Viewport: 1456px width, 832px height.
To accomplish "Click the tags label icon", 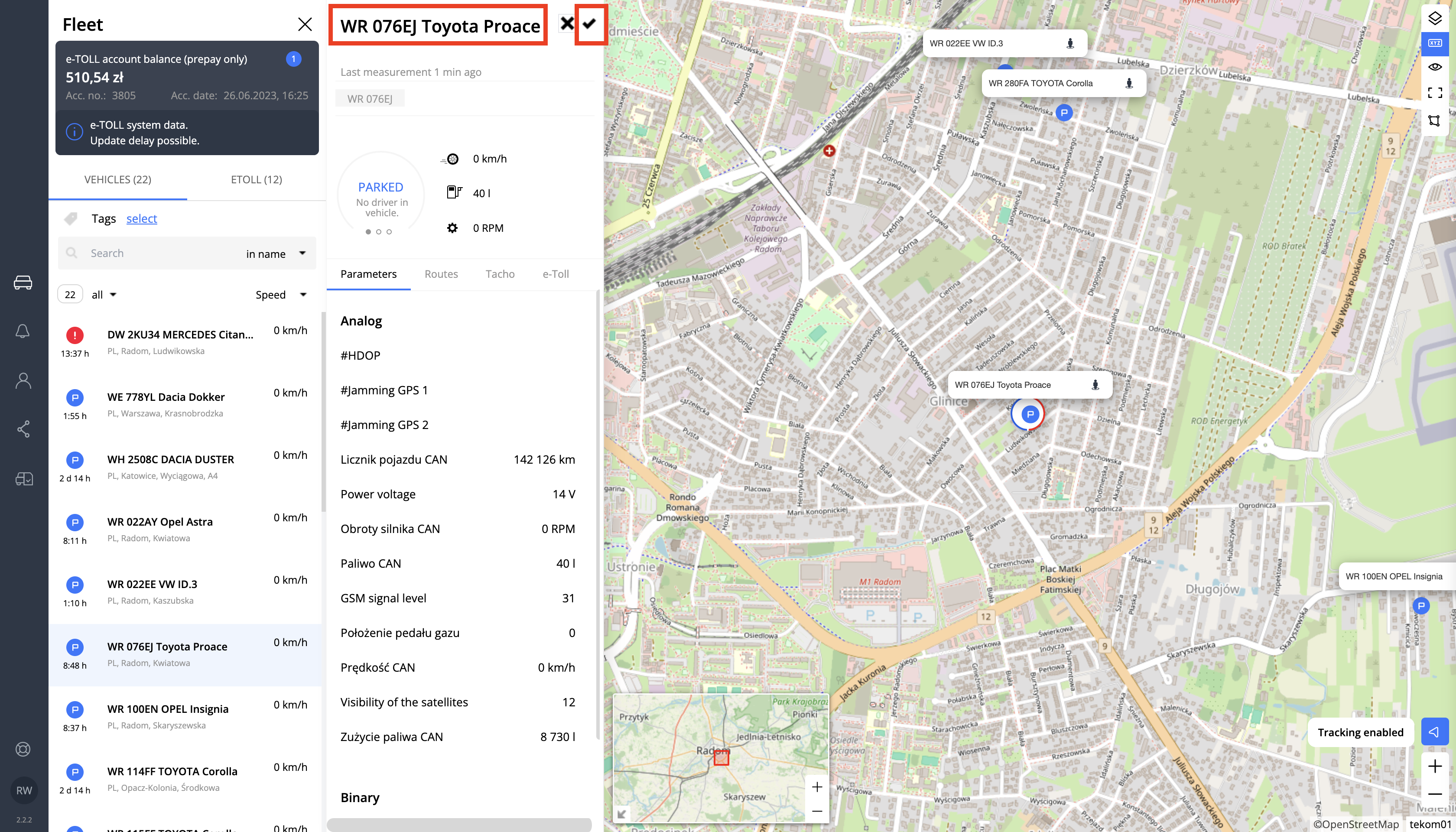I will point(71,218).
